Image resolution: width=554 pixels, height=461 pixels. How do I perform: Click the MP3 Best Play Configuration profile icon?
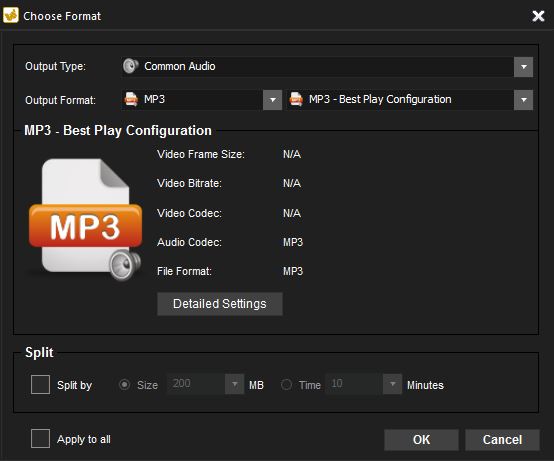tap(296, 99)
